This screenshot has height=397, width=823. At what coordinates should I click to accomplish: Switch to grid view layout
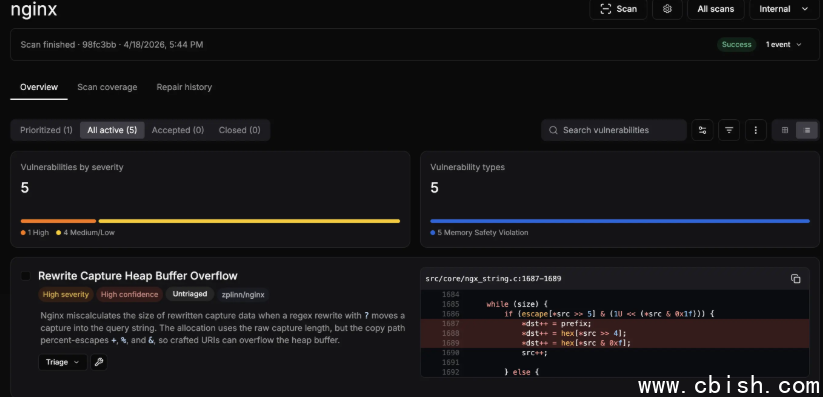[785, 130]
